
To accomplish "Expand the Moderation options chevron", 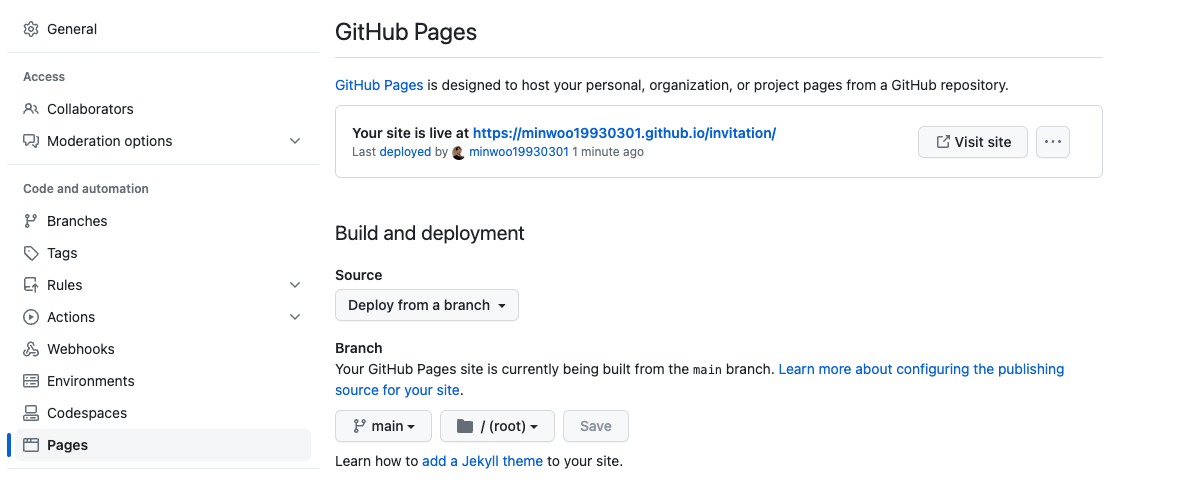I will coord(295,141).
